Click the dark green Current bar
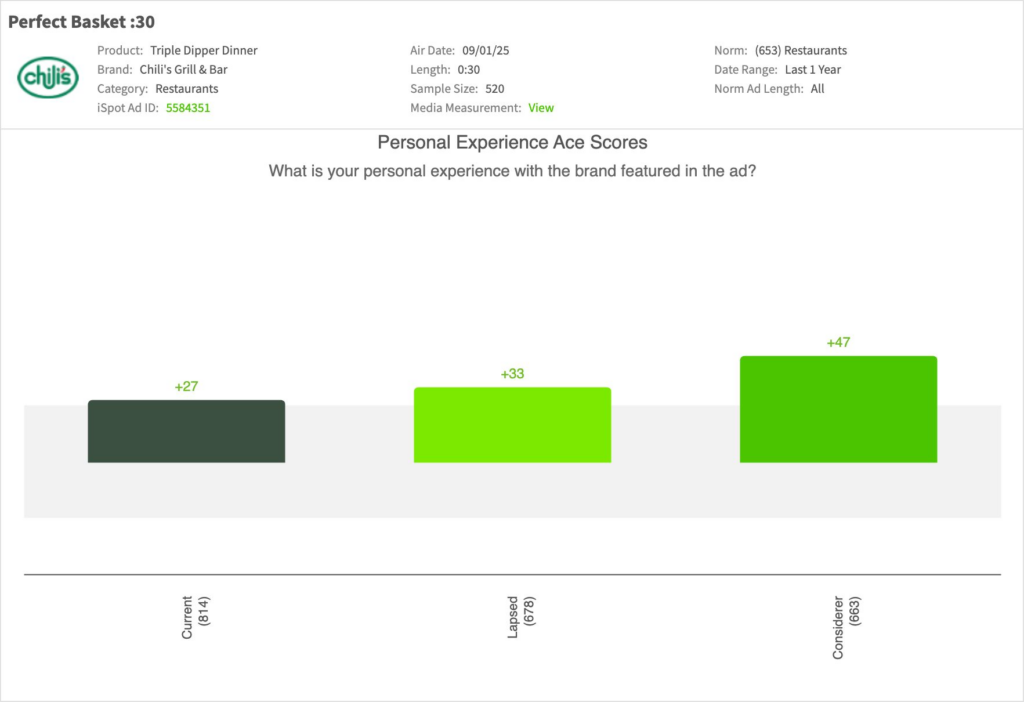This screenshot has width=1024, height=702. 186,431
